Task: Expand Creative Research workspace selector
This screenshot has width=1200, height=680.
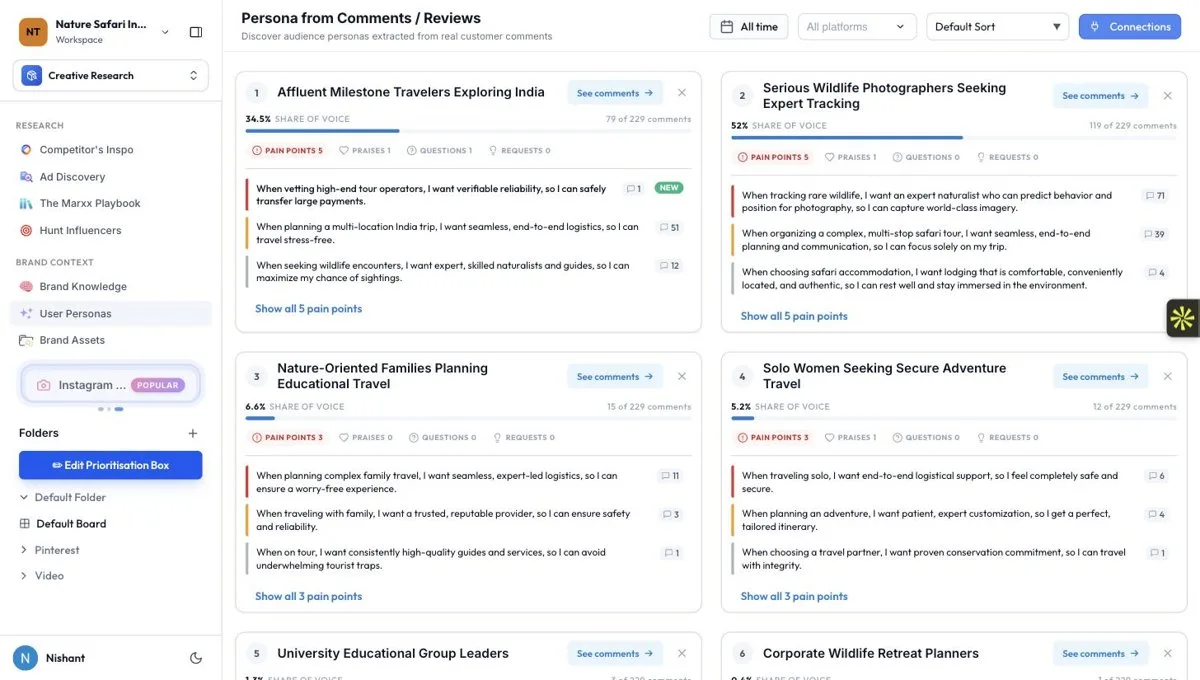Action: tap(111, 76)
